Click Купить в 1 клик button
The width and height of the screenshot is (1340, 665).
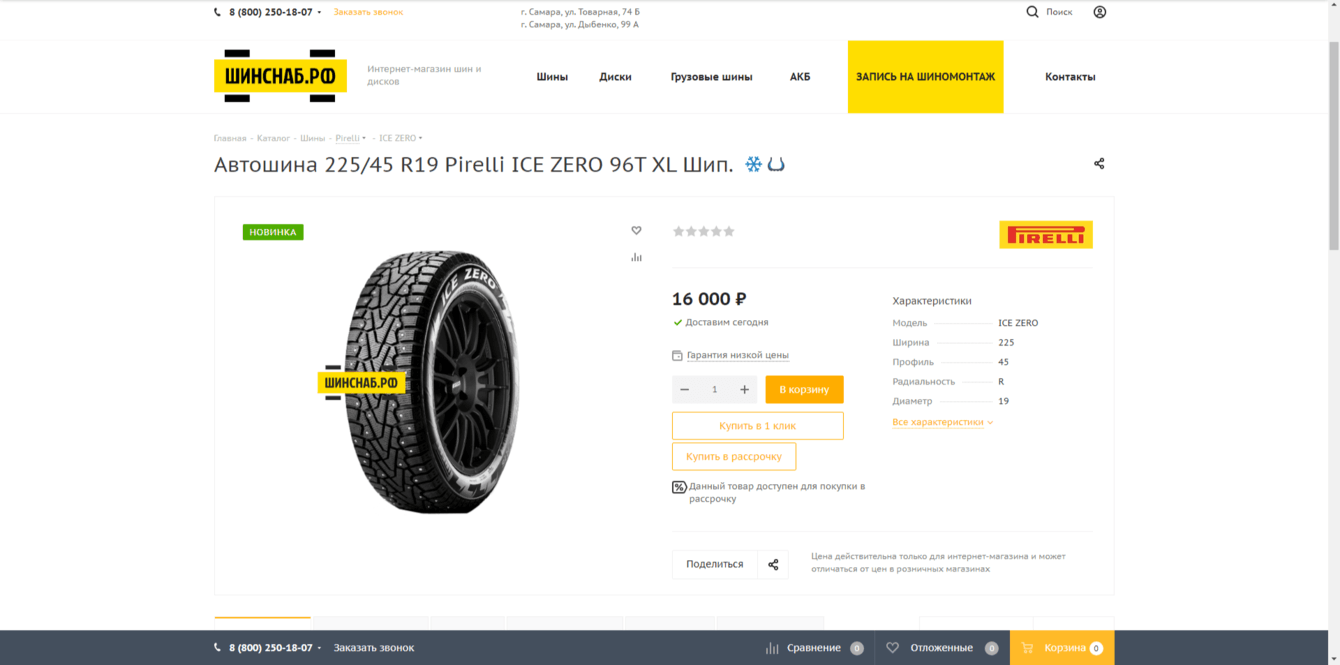point(757,426)
